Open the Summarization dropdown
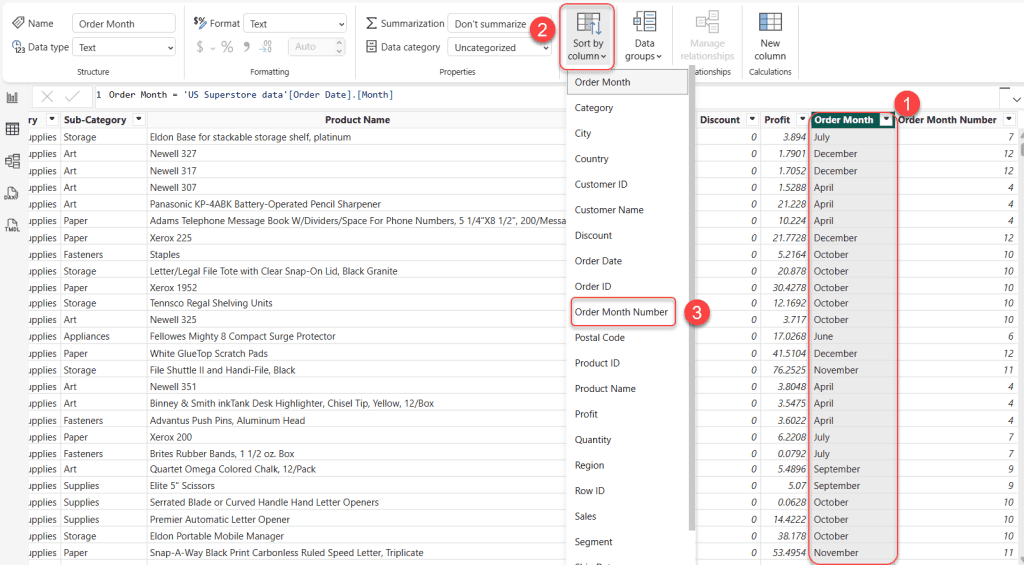Viewport: 1024px width, 565px height. point(499,24)
